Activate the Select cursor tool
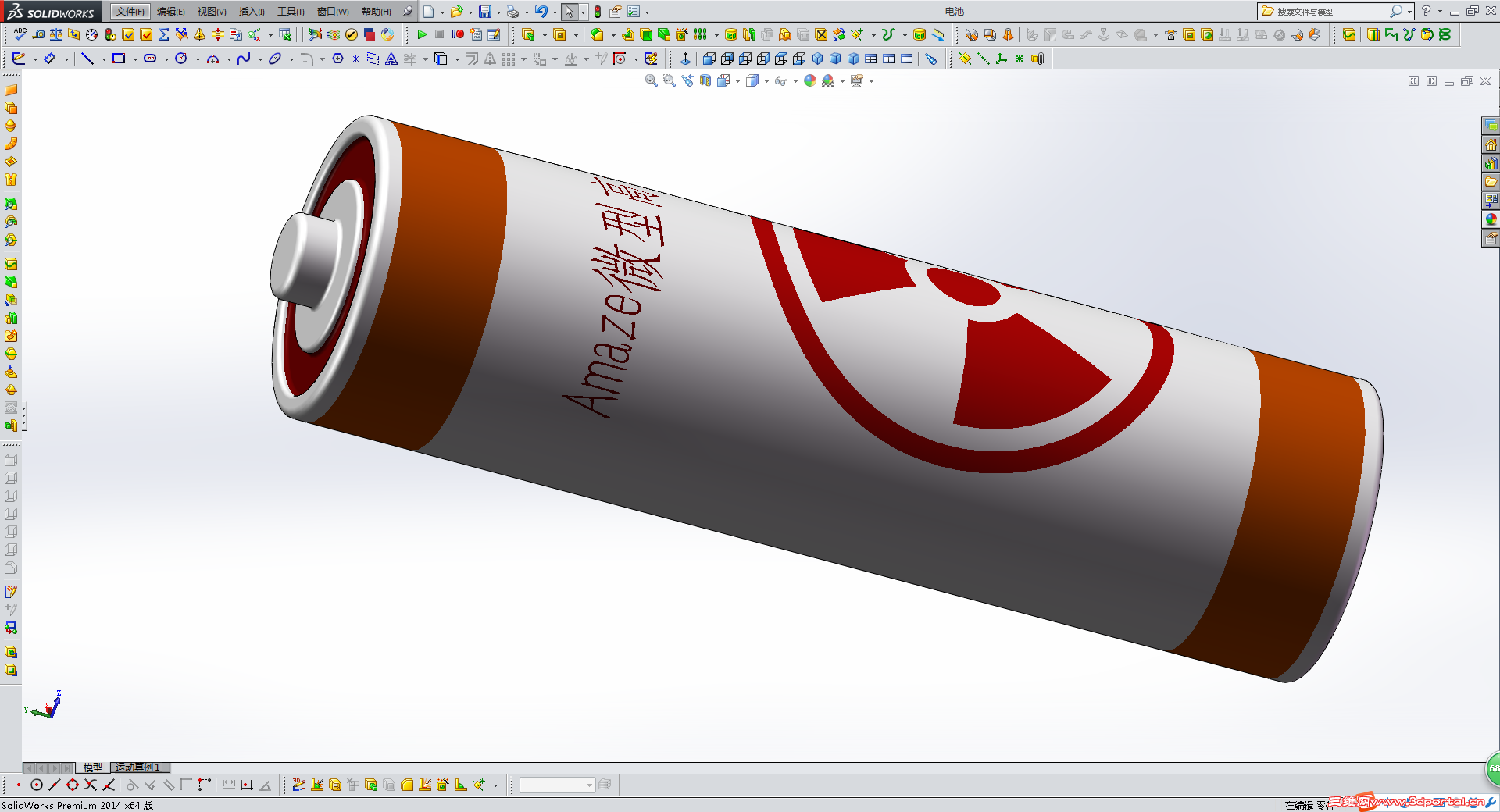The height and width of the screenshot is (812, 1500). [570, 12]
